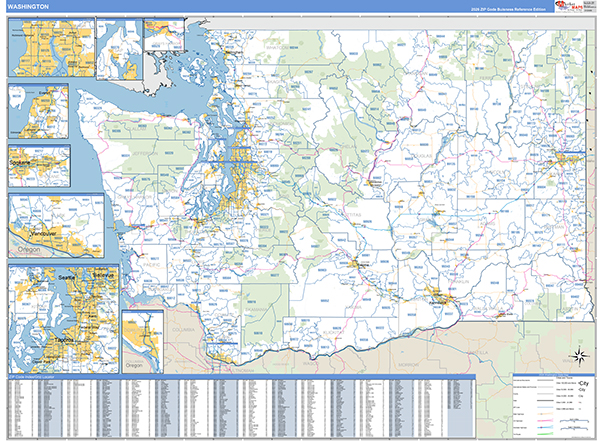Click the JEFFERSON county label
Viewport: 600px width, 441px height.
[145, 154]
